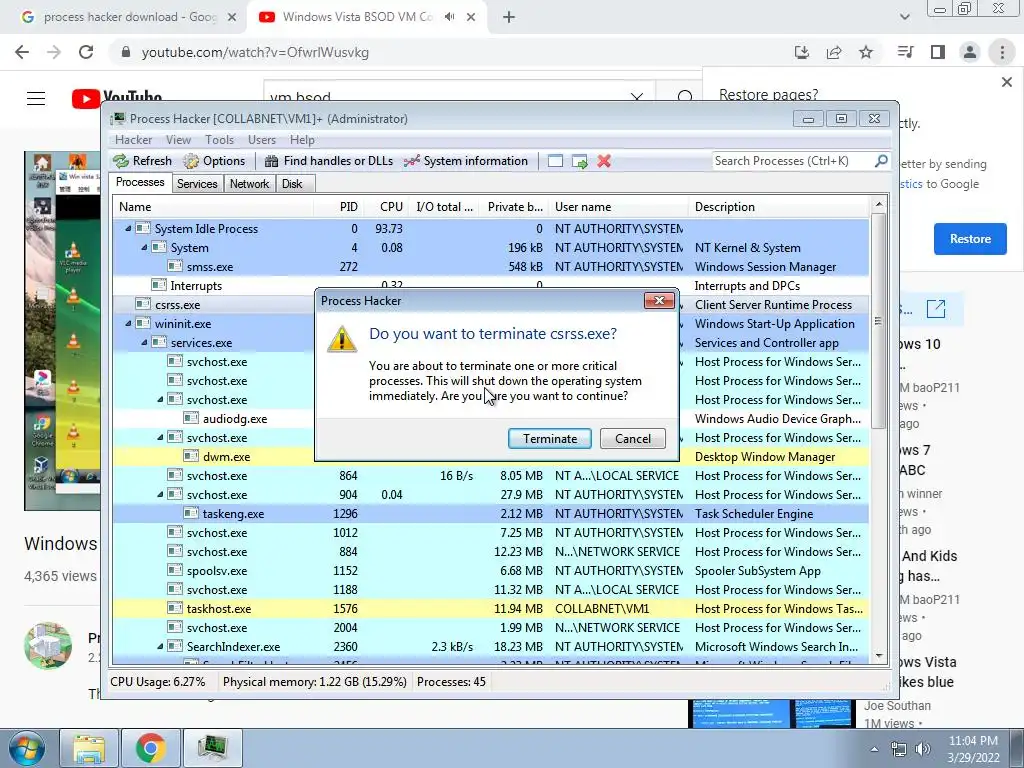Click the network icon in system tray
Image resolution: width=1024 pixels, height=768 pixels.
(899, 750)
